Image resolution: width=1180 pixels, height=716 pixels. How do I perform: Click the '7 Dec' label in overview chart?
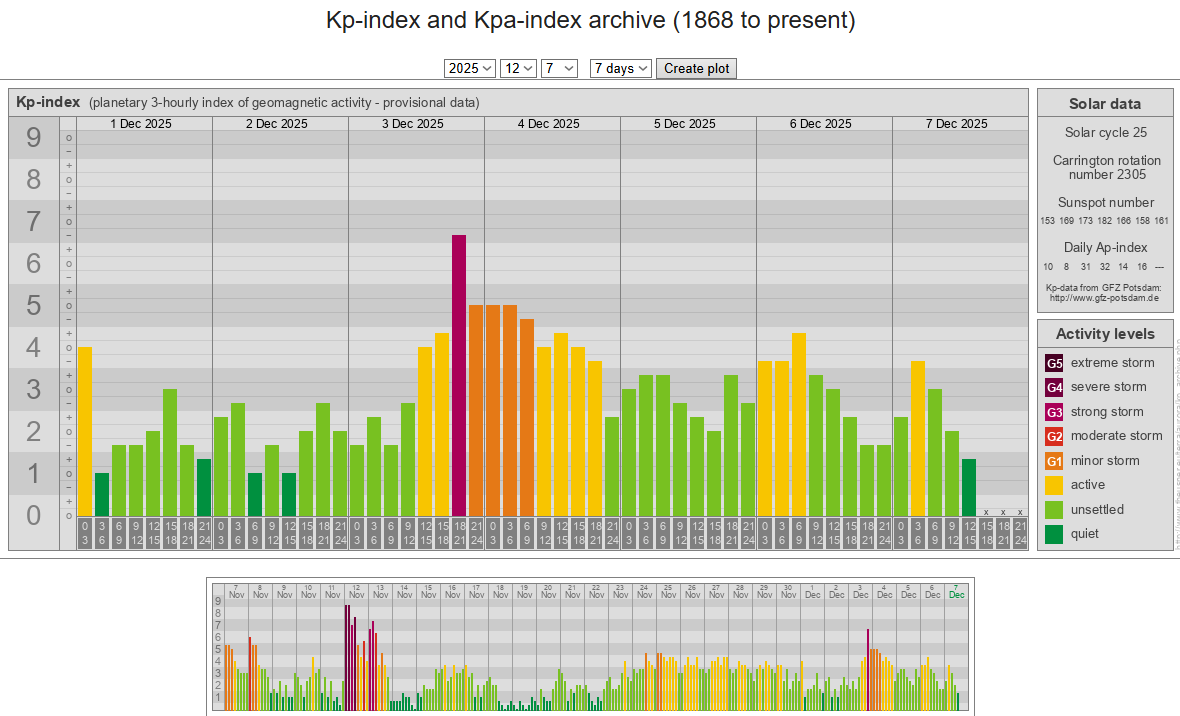956,591
